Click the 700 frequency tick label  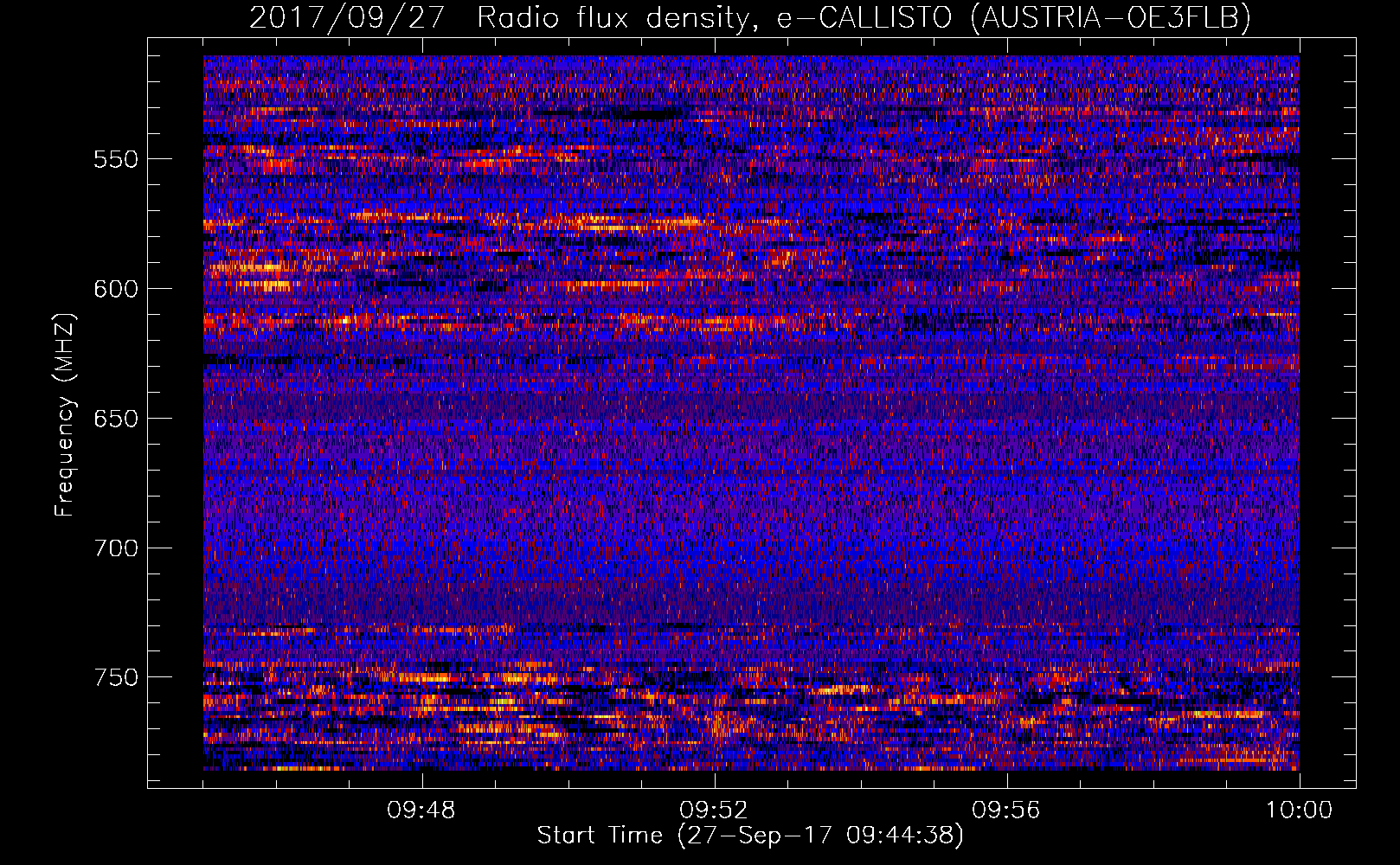(116, 548)
